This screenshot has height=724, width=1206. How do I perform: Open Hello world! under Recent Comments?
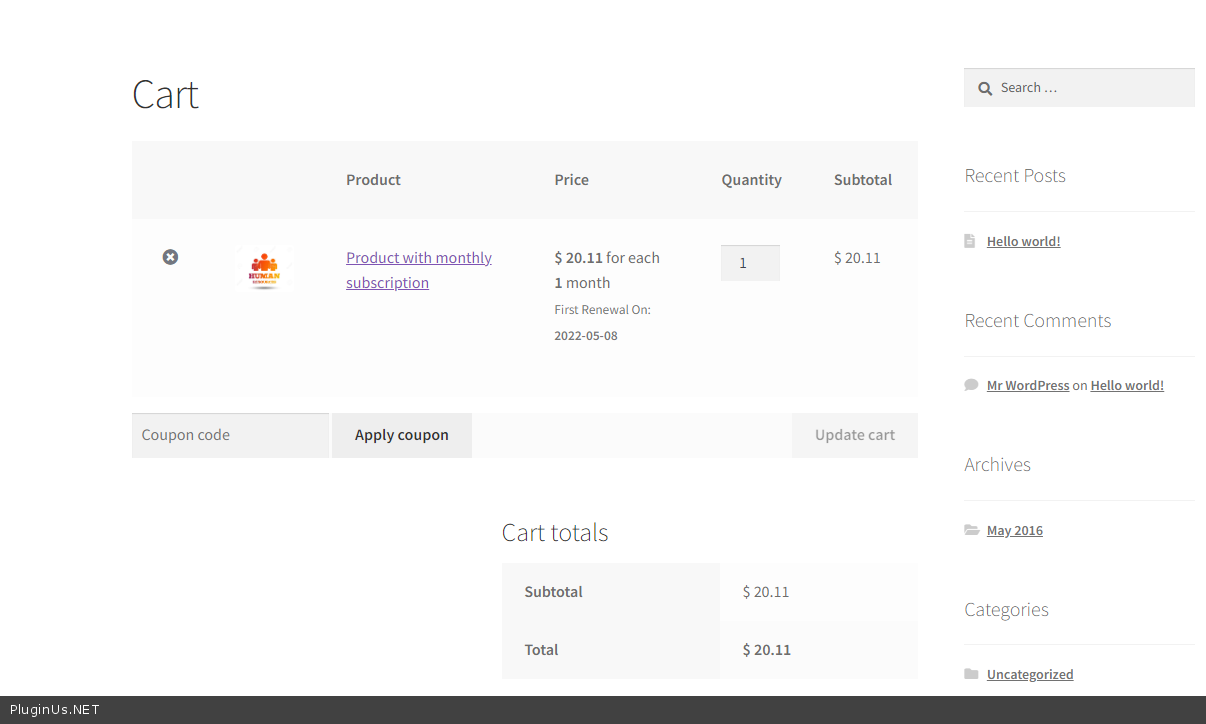(x=1126, y=385)
